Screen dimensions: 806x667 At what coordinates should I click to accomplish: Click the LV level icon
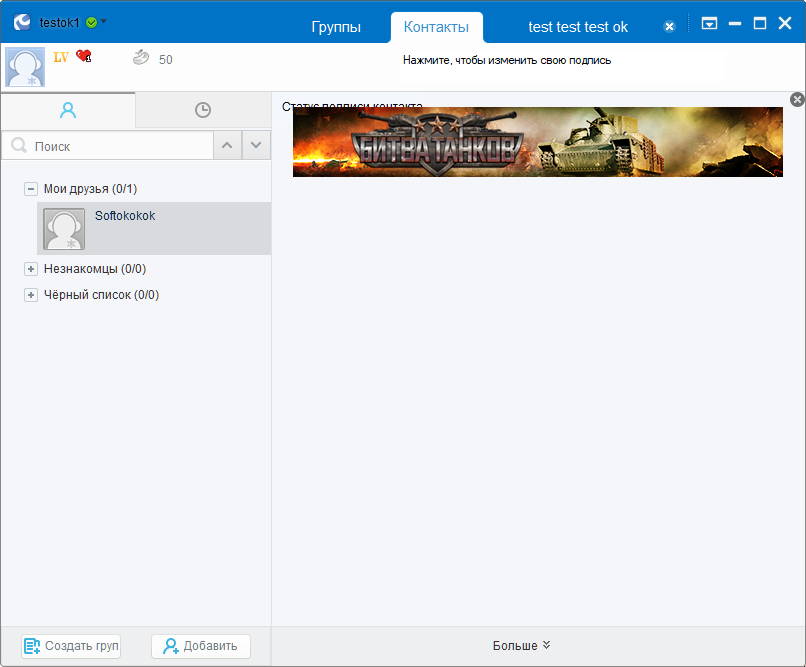pyautogui.click(x=61, y=57)
